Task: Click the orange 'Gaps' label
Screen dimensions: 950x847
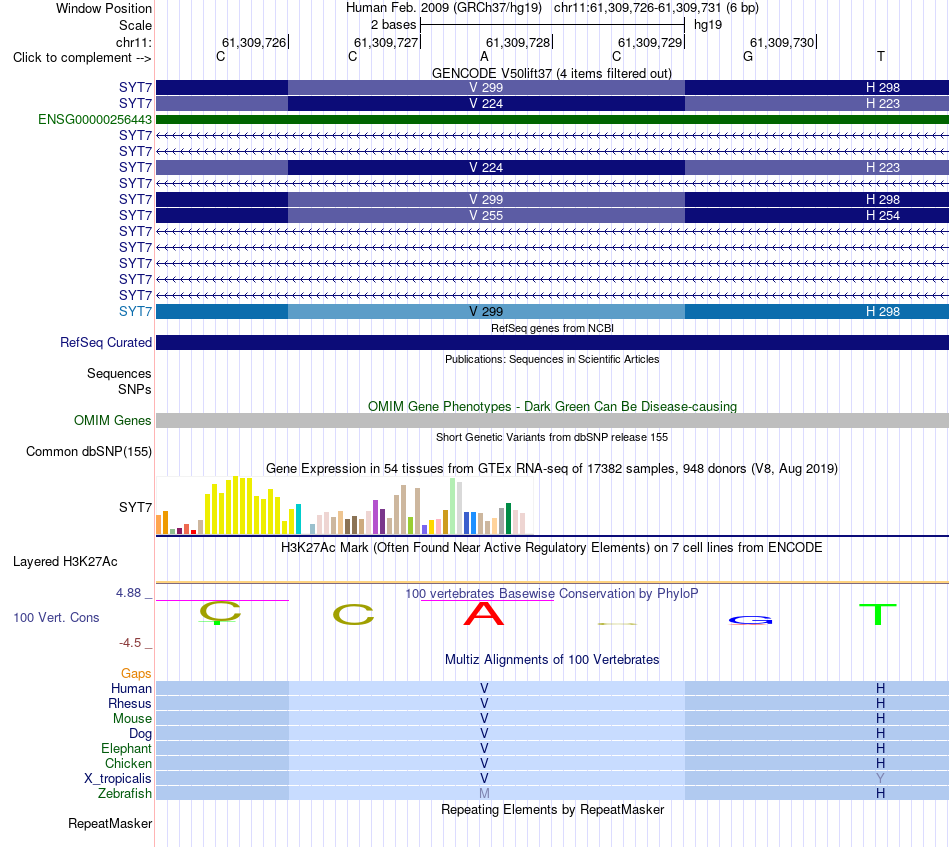Action: click(136, 674)
